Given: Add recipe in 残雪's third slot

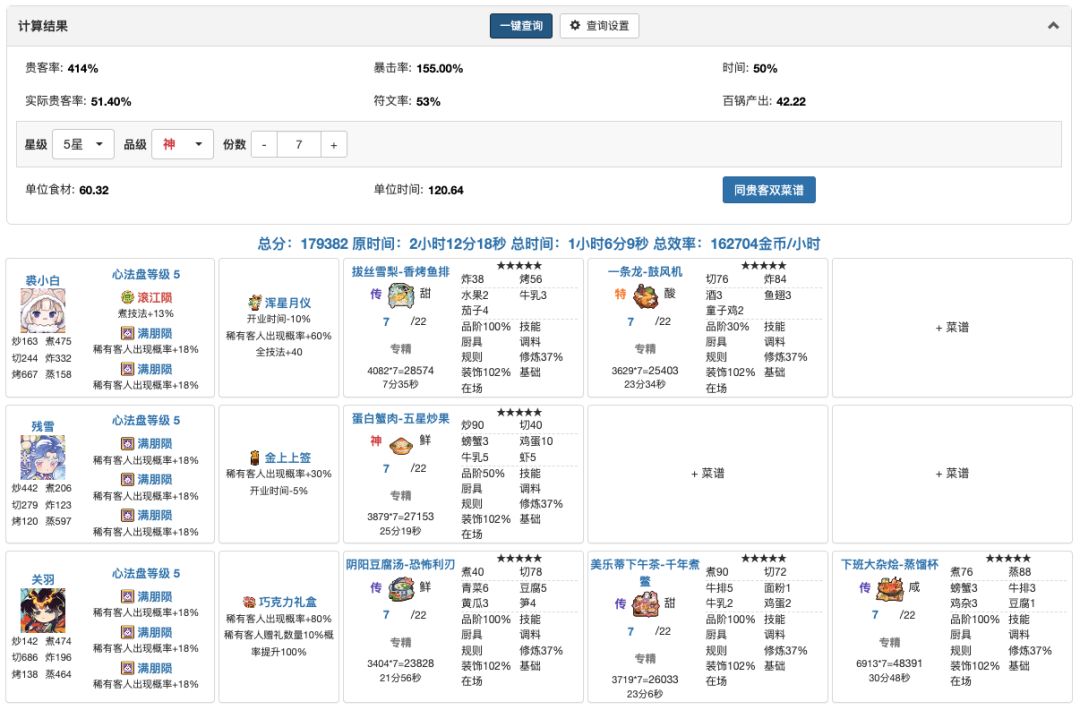Looking at the screenshot, I should (952, 474).
